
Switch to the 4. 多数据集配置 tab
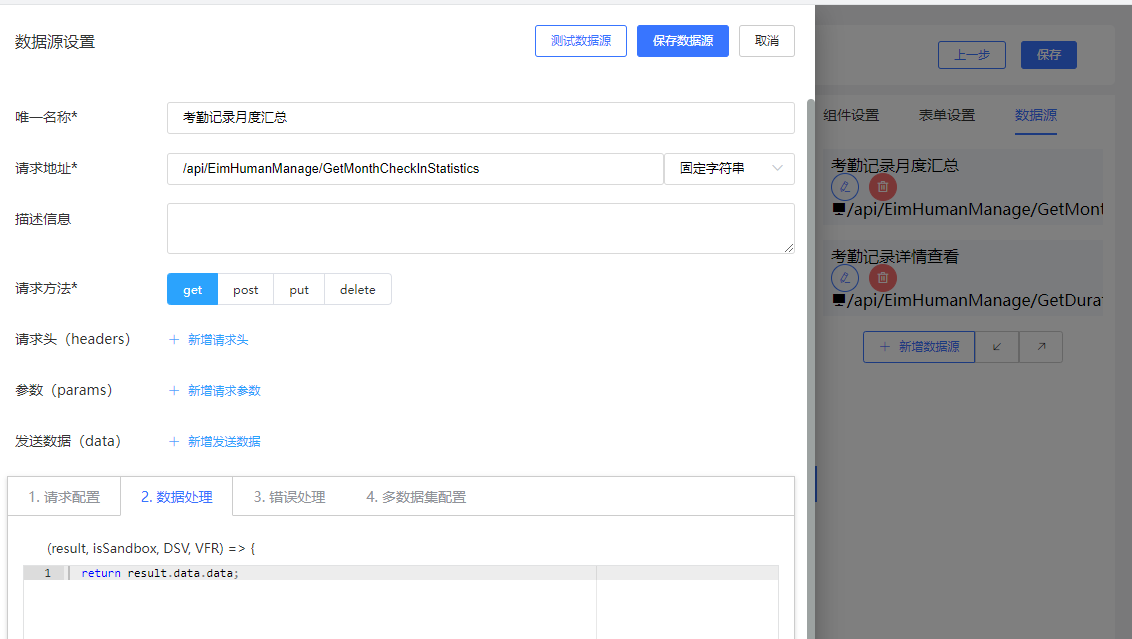416,497
